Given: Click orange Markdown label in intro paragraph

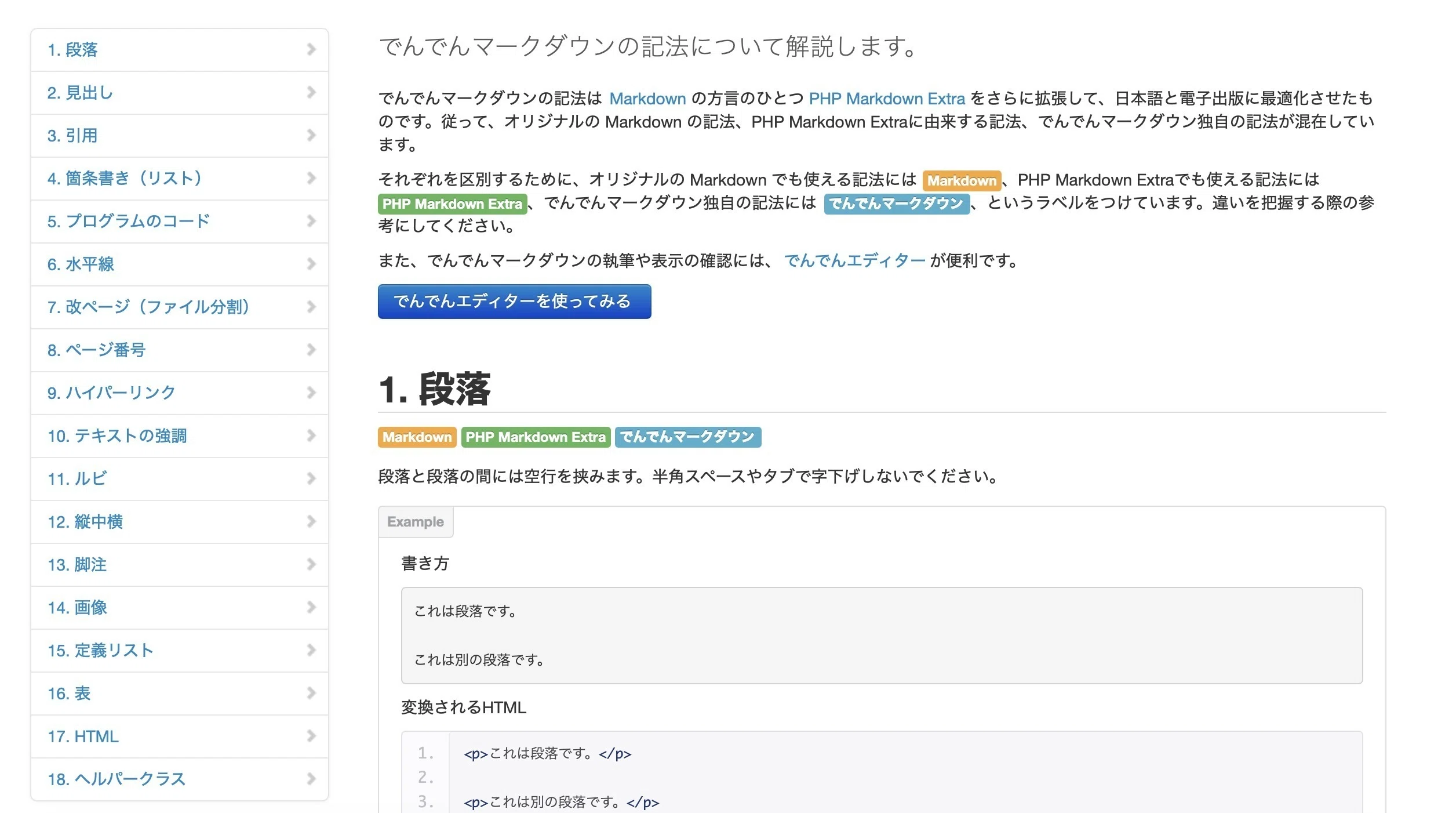Looking at the screenshot, I should (x=962, y=180).
